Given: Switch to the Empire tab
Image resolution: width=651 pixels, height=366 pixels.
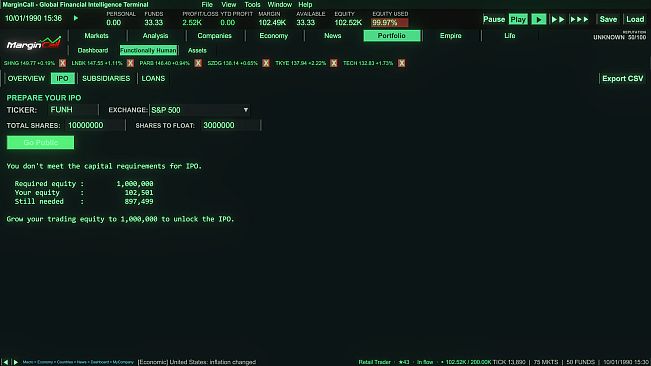Looking at the screenshot, I should pos(450,36).
